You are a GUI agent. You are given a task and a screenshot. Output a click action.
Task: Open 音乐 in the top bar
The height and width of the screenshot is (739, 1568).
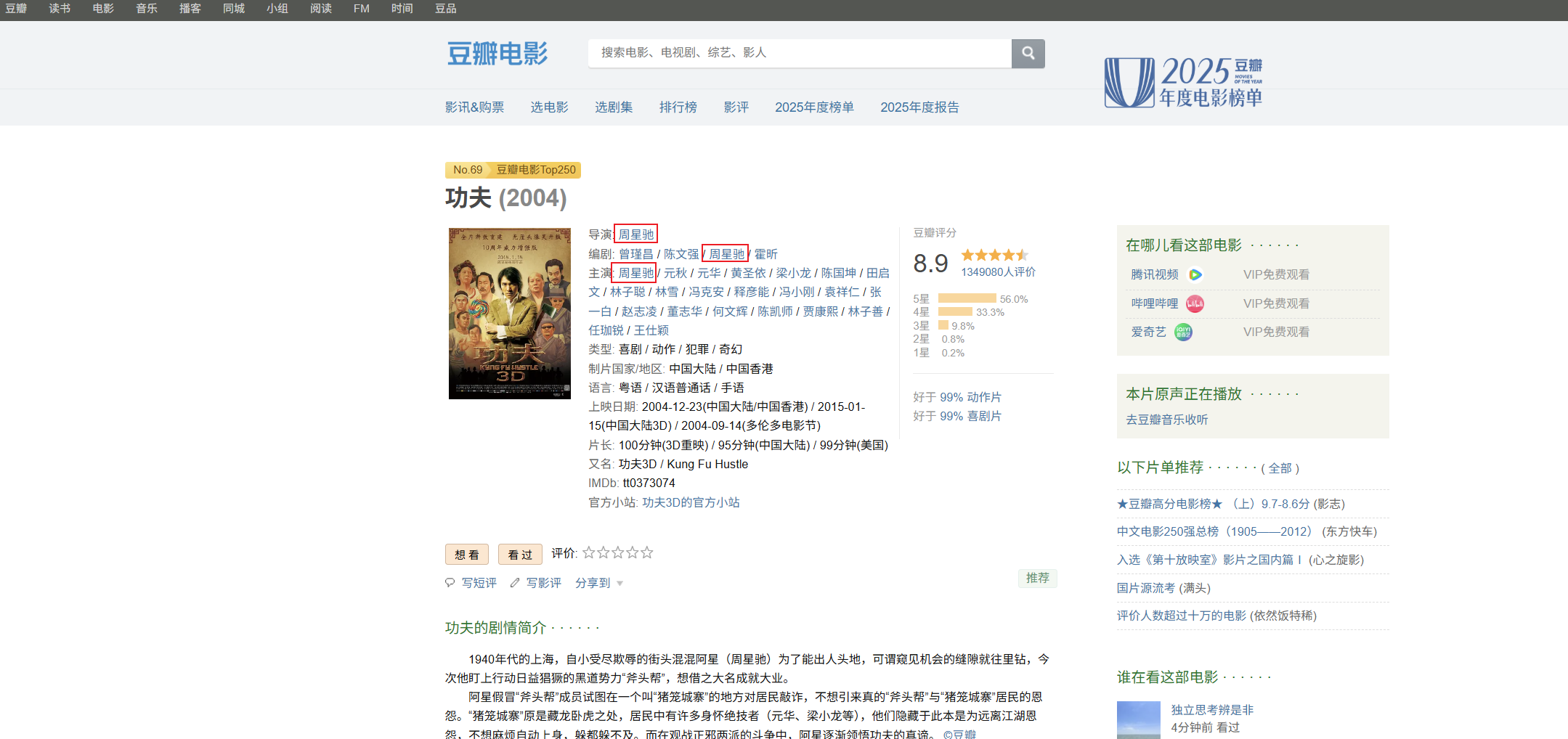pyautogui.click(x=147, y=9)
